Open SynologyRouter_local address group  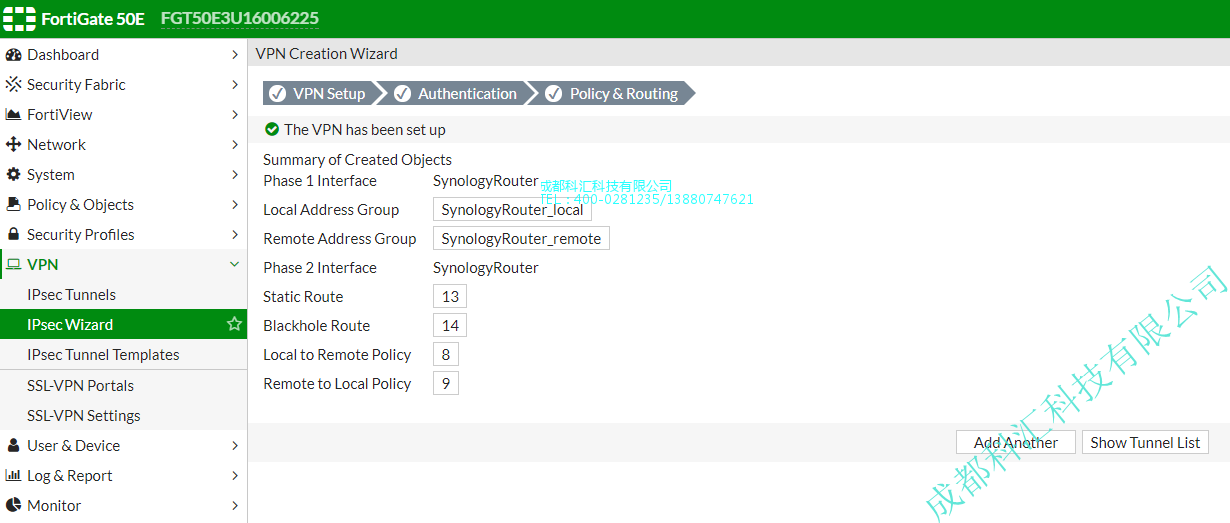[x=512, y=210]
